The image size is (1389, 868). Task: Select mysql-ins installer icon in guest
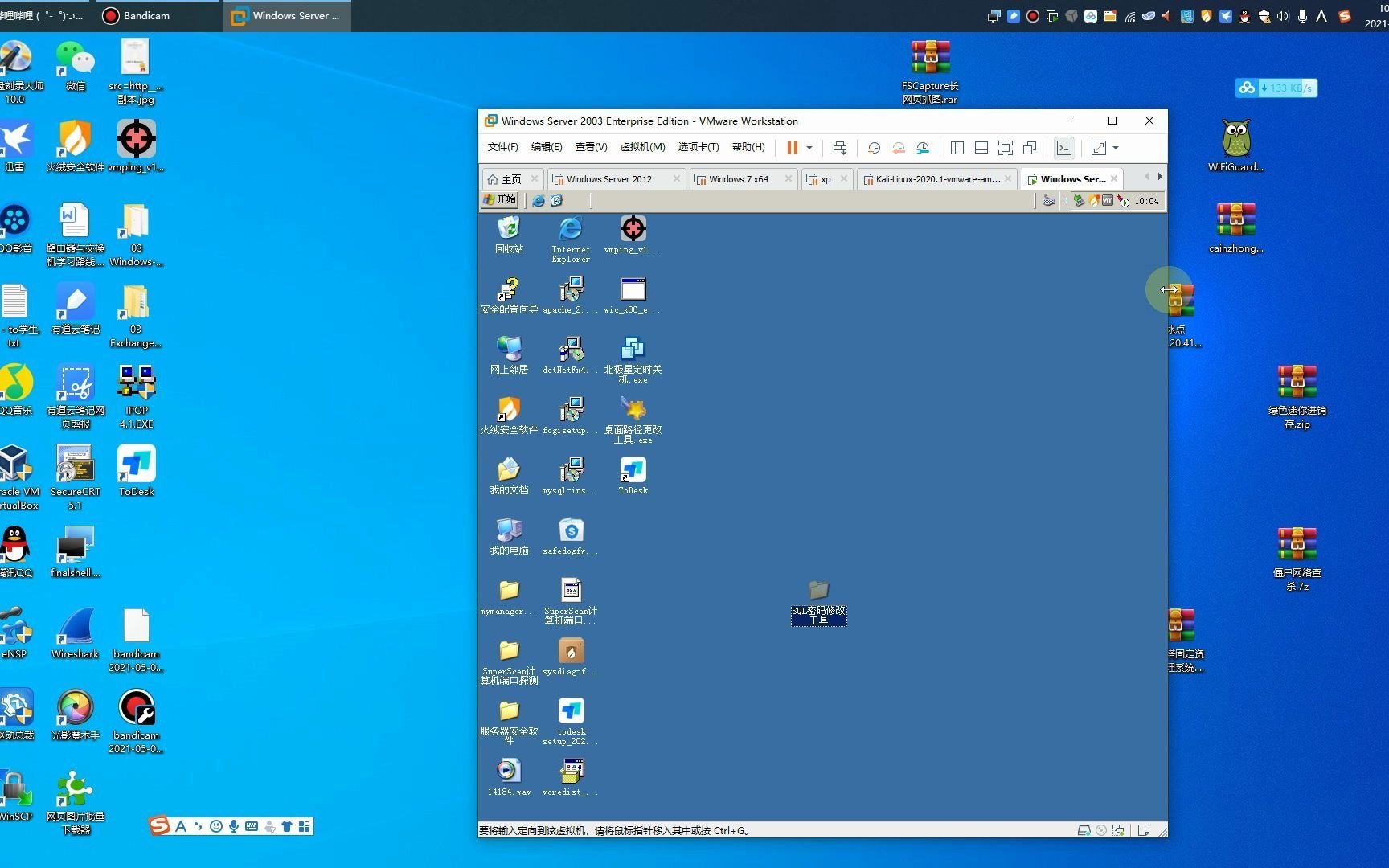tap(571, 476)
